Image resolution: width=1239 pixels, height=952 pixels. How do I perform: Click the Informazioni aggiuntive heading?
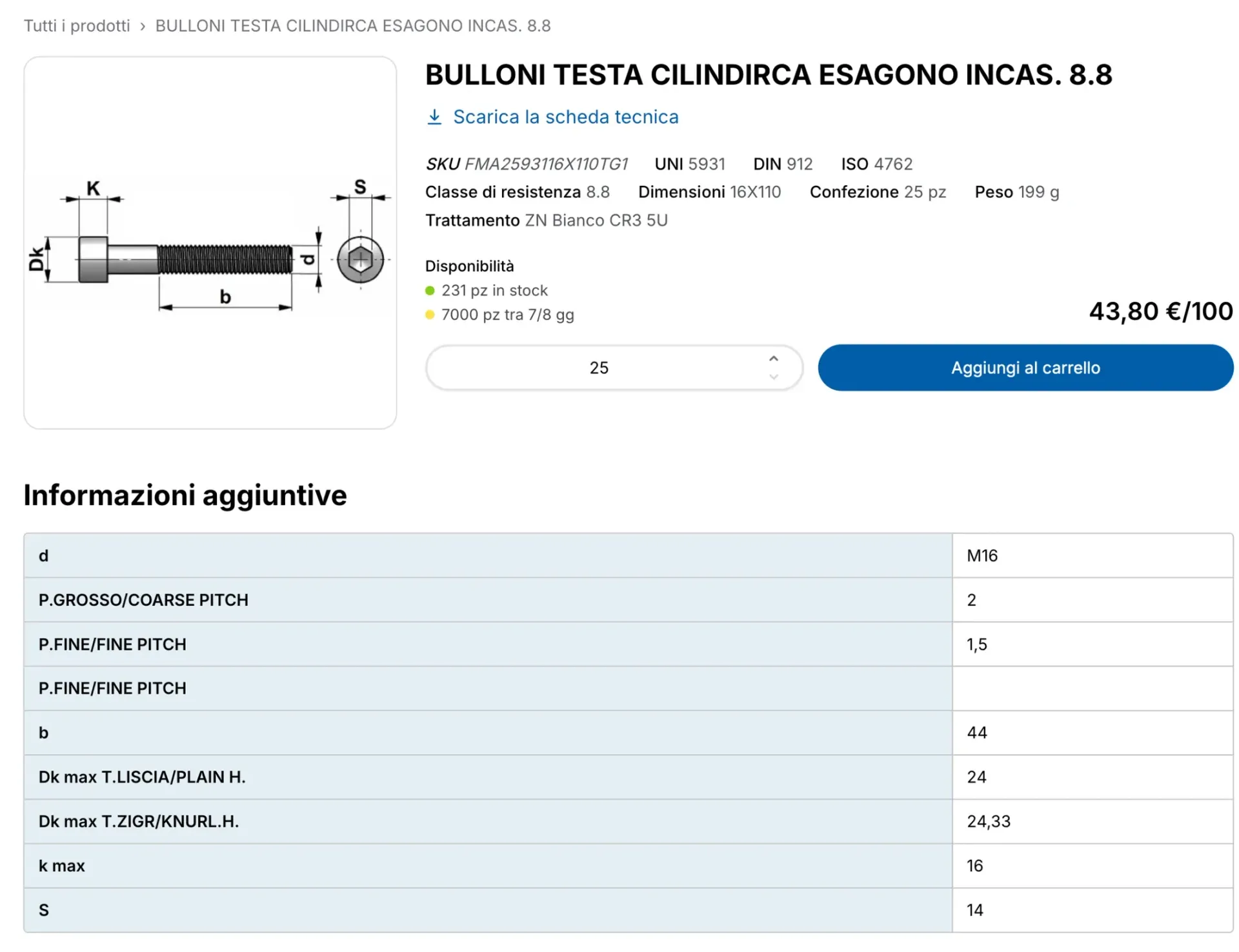[x=185, y=495]
